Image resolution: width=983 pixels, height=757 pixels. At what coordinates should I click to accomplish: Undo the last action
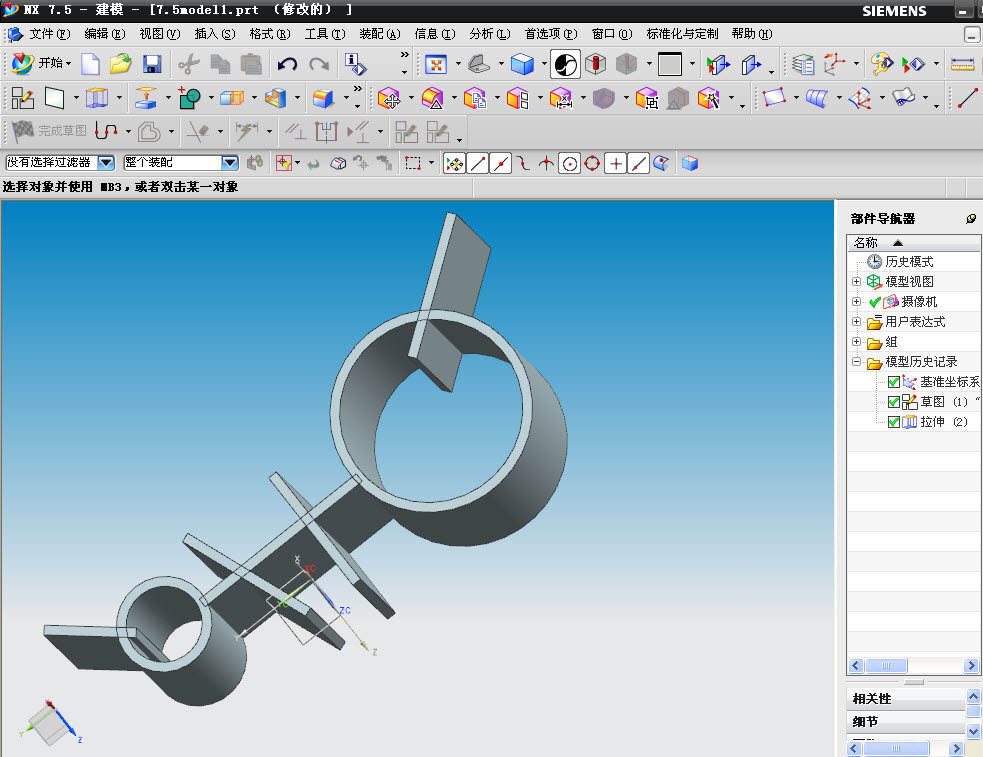287,64
